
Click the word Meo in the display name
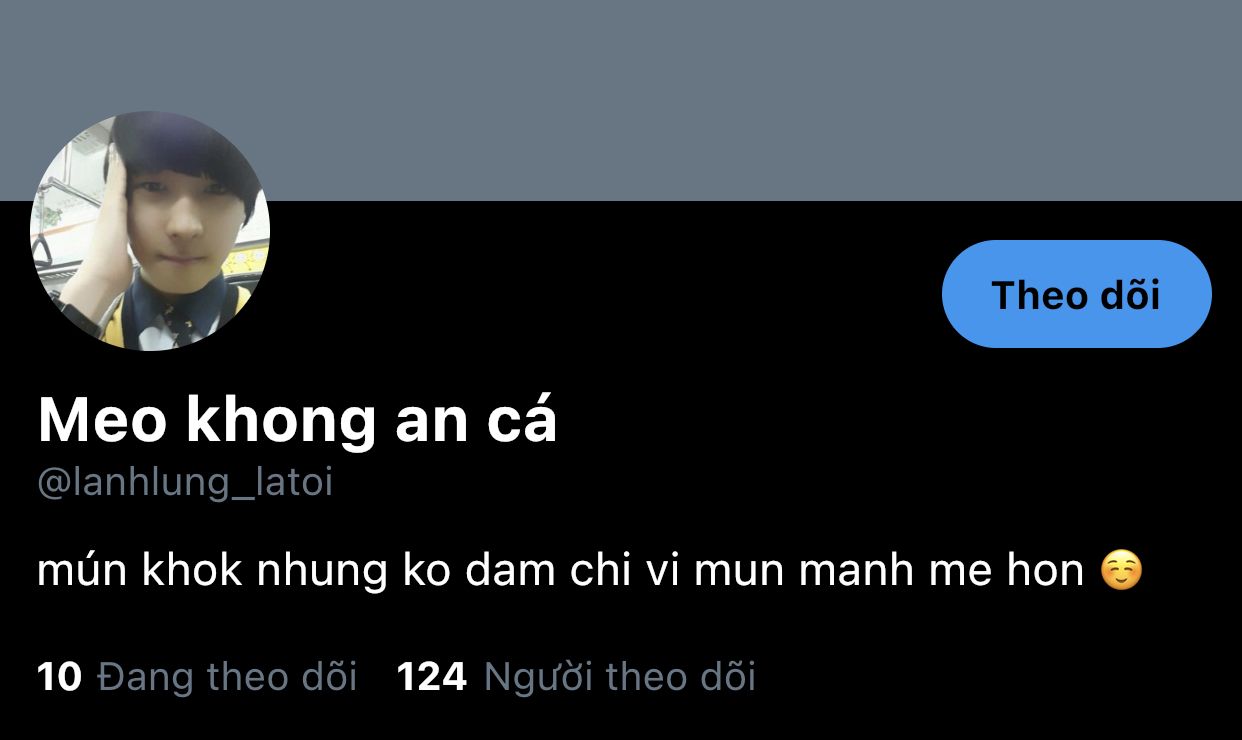pos(102,422)
